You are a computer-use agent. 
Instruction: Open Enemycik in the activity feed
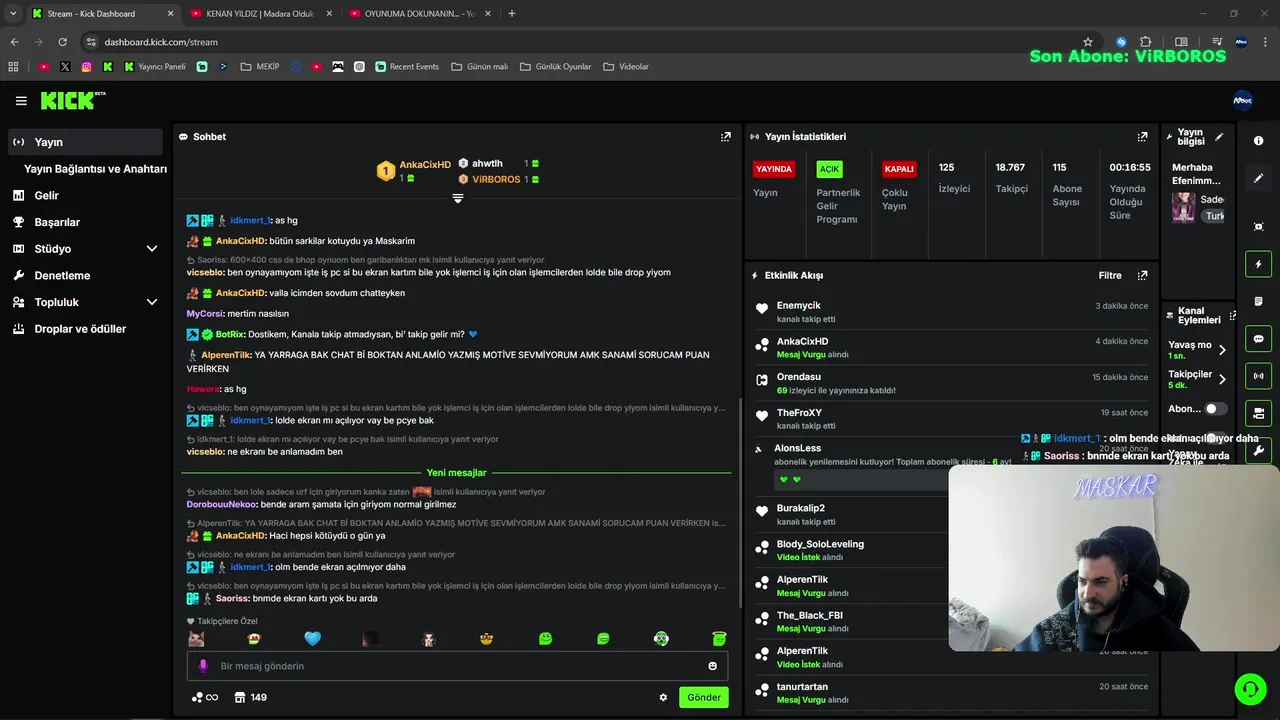click(798, 306)
